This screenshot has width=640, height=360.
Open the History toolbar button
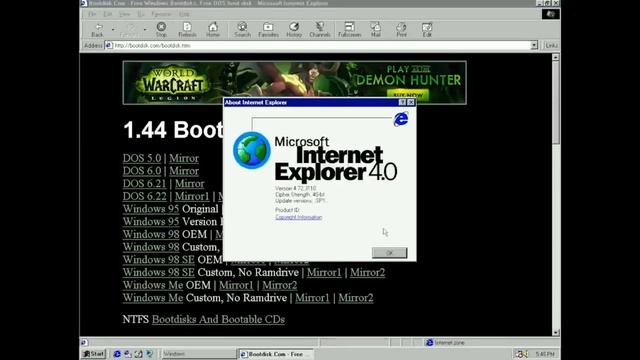[x=294, y=29]
